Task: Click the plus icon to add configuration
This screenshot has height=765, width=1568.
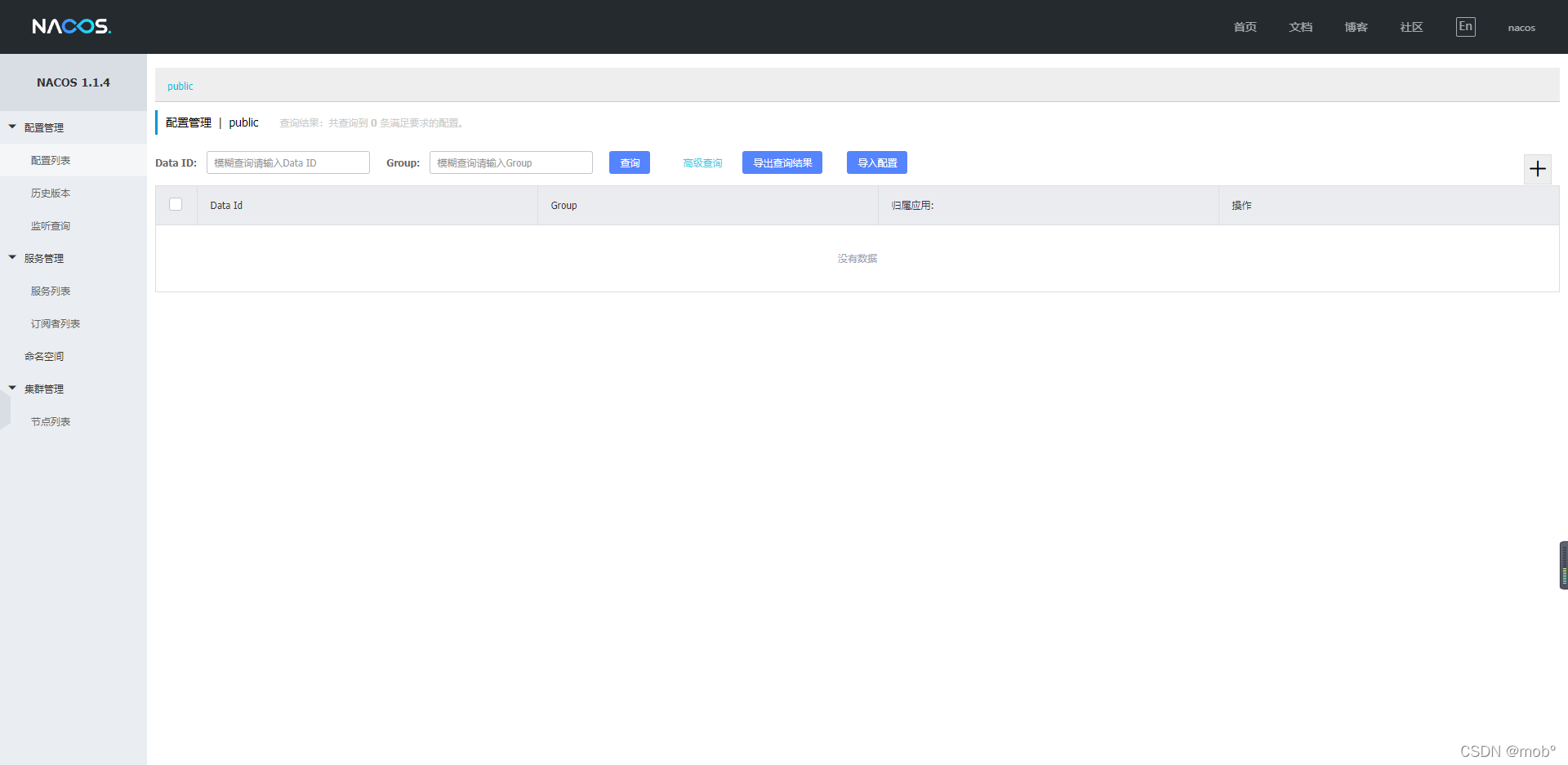Action: click(x=1538, y=169)
